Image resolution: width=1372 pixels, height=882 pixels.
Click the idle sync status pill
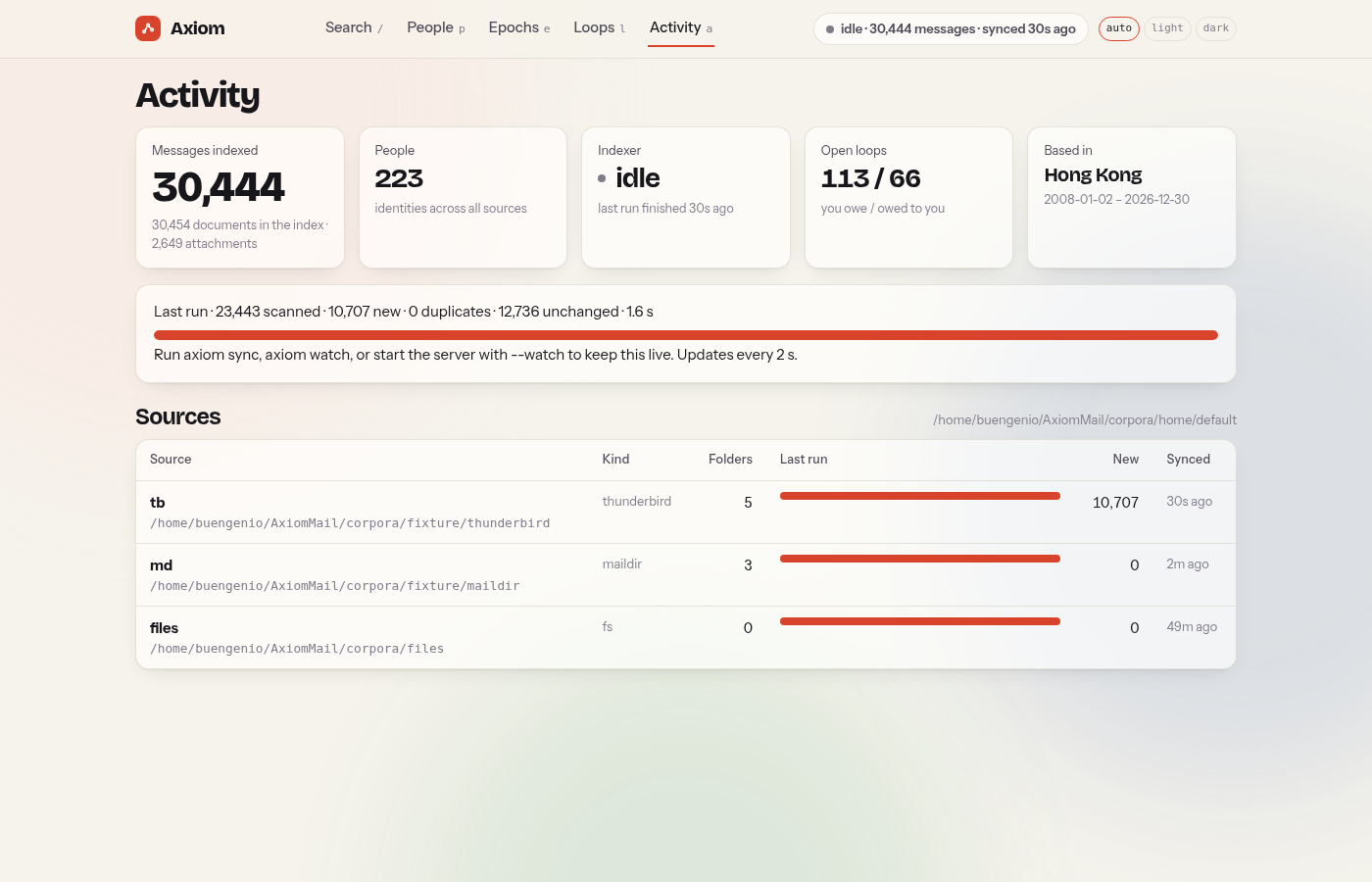pos(951,28)
